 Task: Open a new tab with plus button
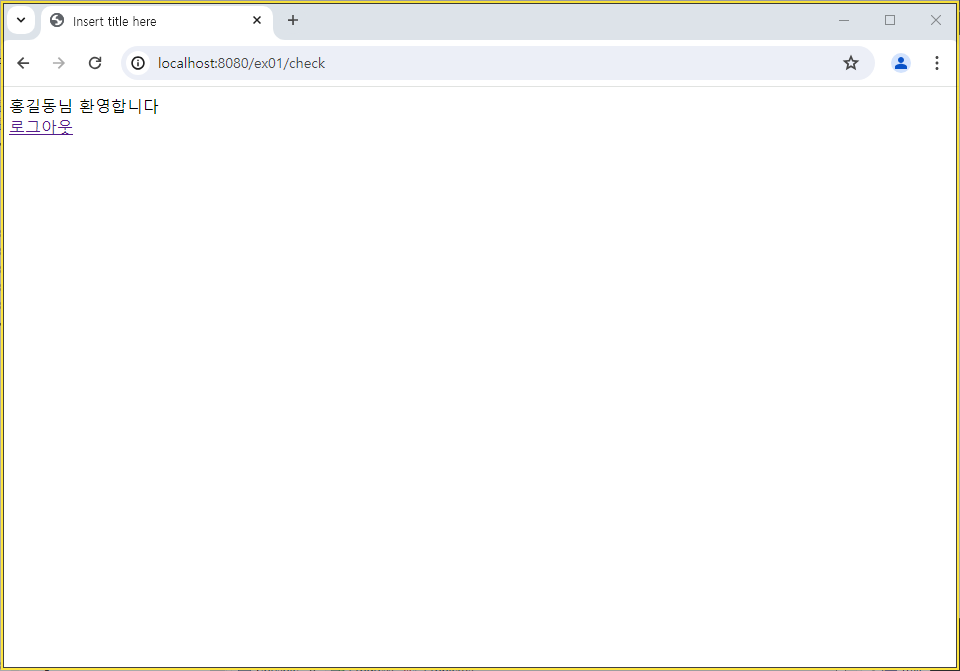(x=293, y=20)
